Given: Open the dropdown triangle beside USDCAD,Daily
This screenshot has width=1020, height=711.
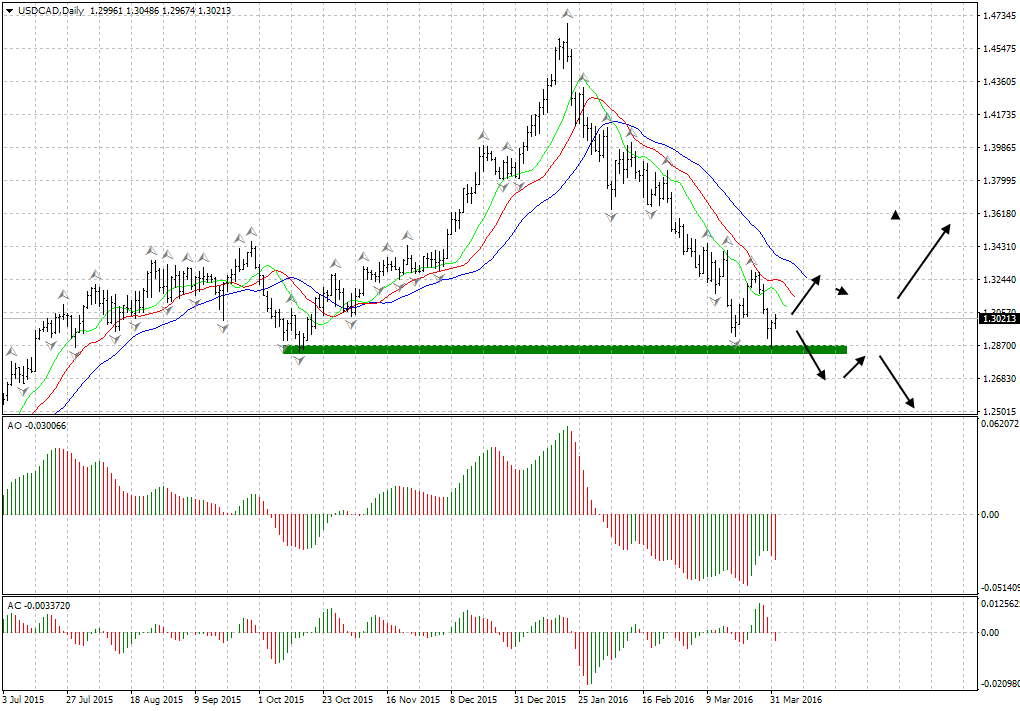Looking at the screenshot, I should (x=9, y=10).
